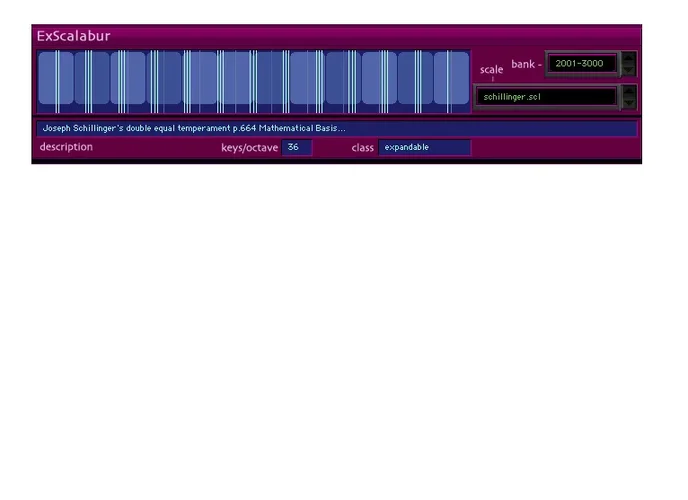Open the scale selector showing schillinger.scl
The image size is (688, 500).
(x=546, y=97)
